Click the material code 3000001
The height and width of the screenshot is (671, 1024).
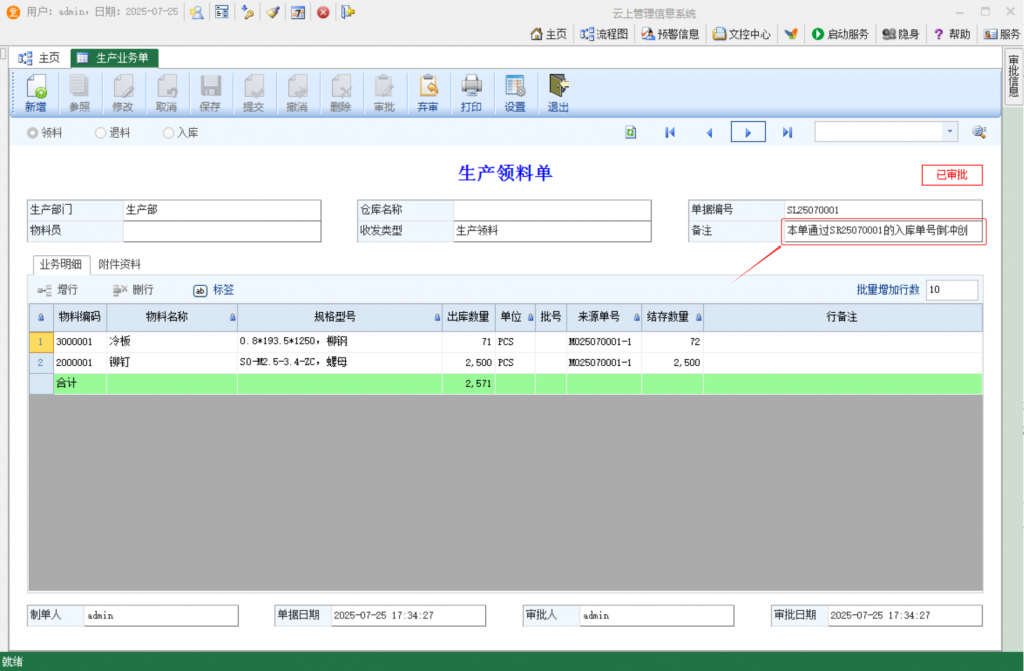click(80, 342)
